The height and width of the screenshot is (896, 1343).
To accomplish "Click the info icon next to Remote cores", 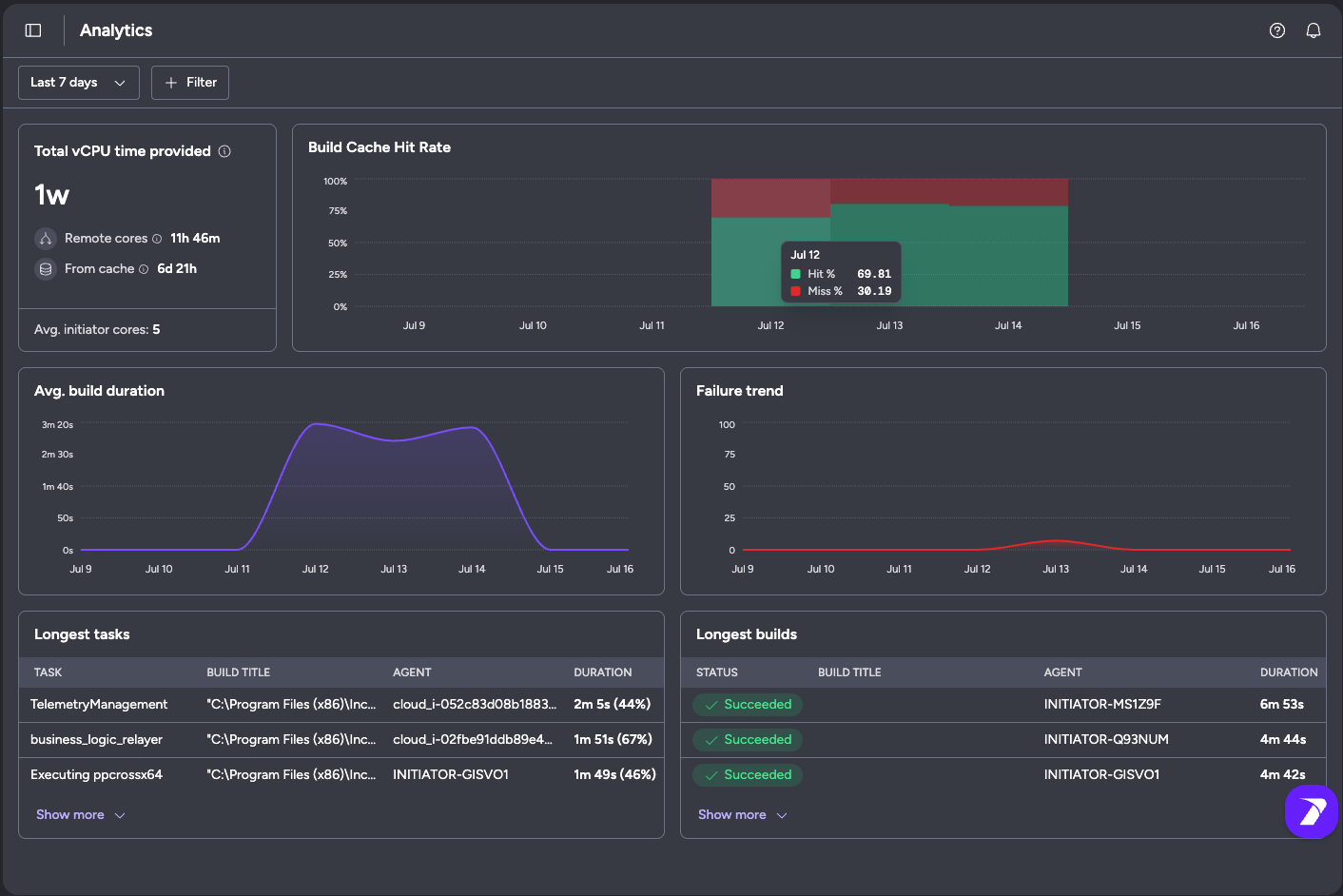I will tap(157, 239).
